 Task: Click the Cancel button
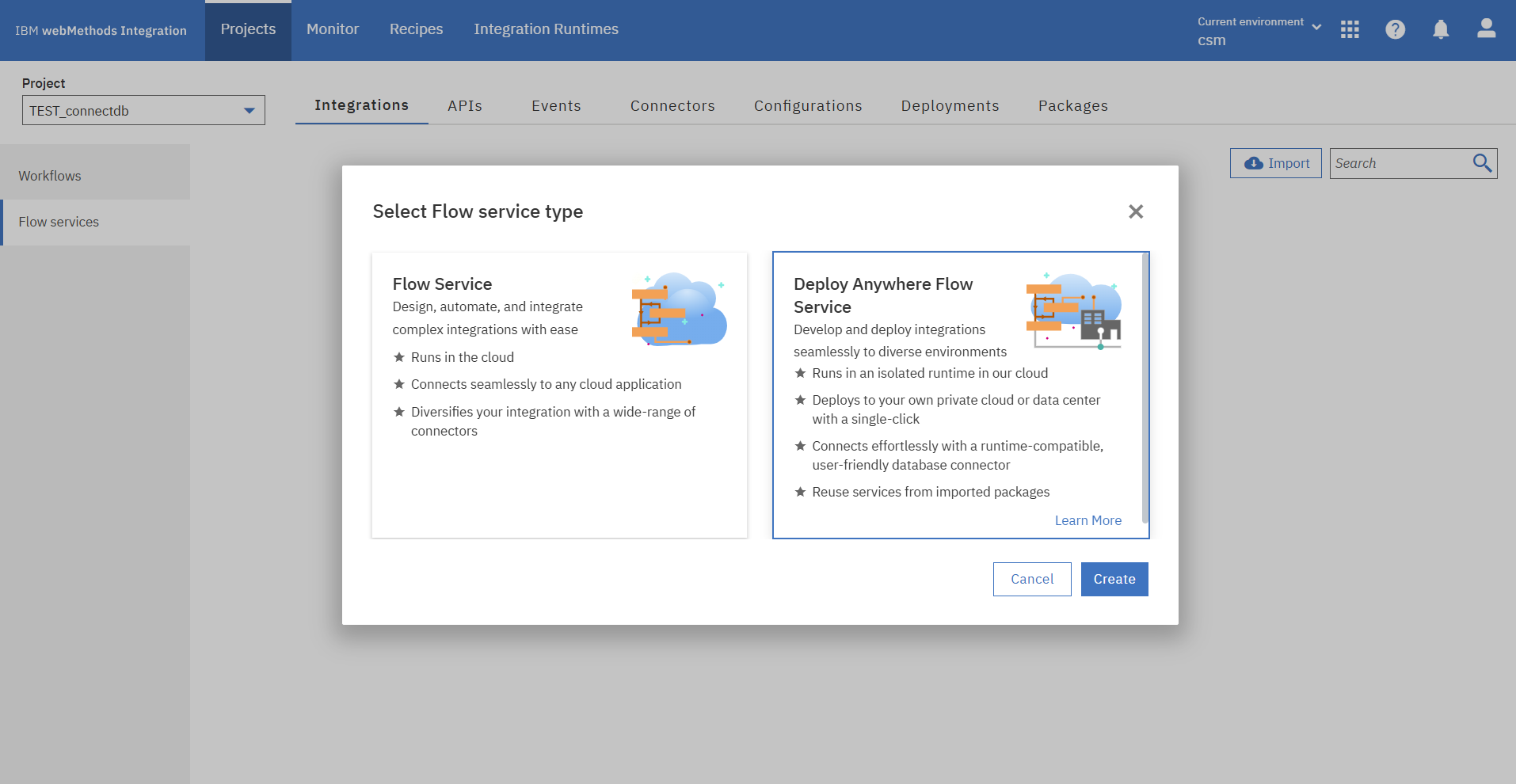1032,579
